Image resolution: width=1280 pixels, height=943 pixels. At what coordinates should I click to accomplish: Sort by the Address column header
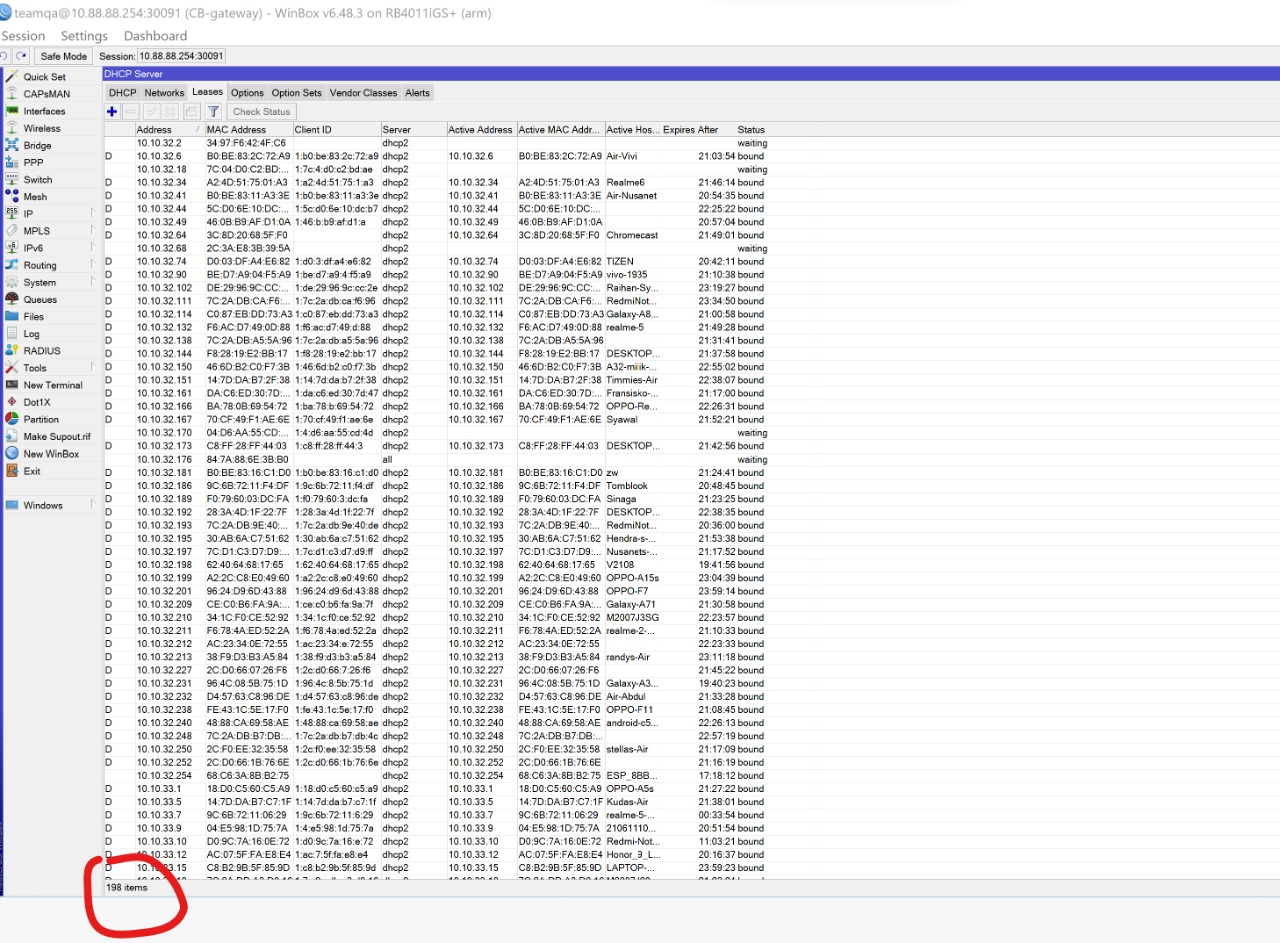tap(169, 130)
